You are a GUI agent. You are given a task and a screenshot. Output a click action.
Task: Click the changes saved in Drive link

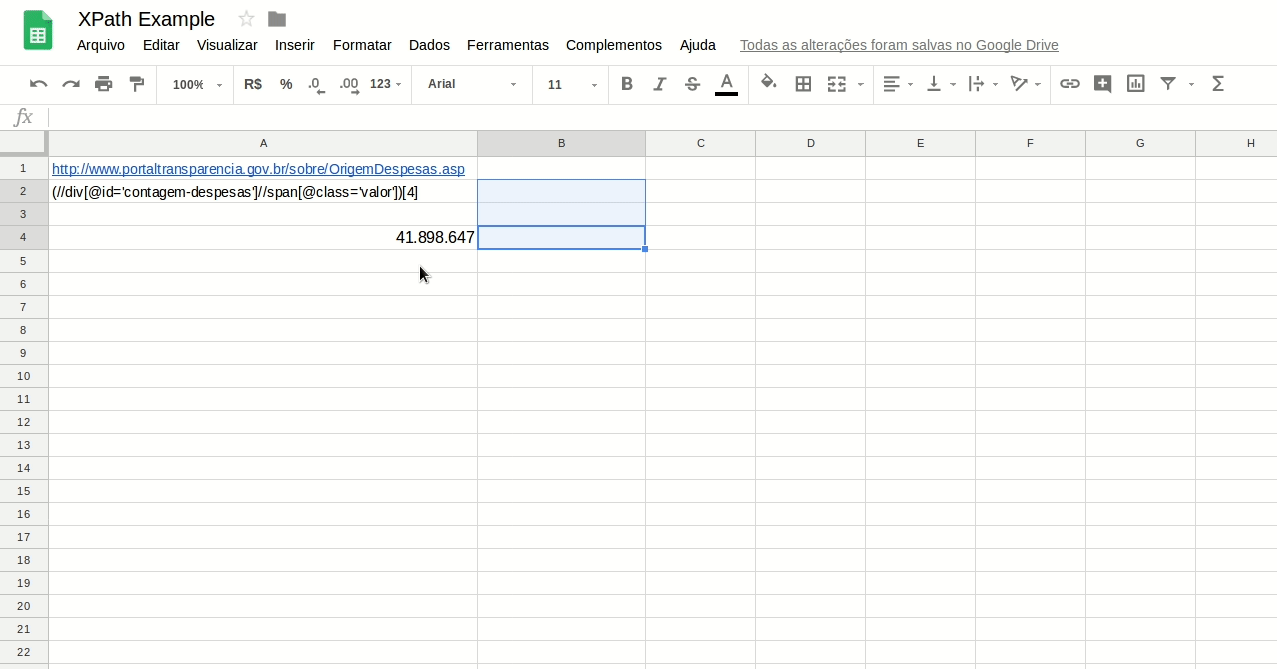pos(898,45)
